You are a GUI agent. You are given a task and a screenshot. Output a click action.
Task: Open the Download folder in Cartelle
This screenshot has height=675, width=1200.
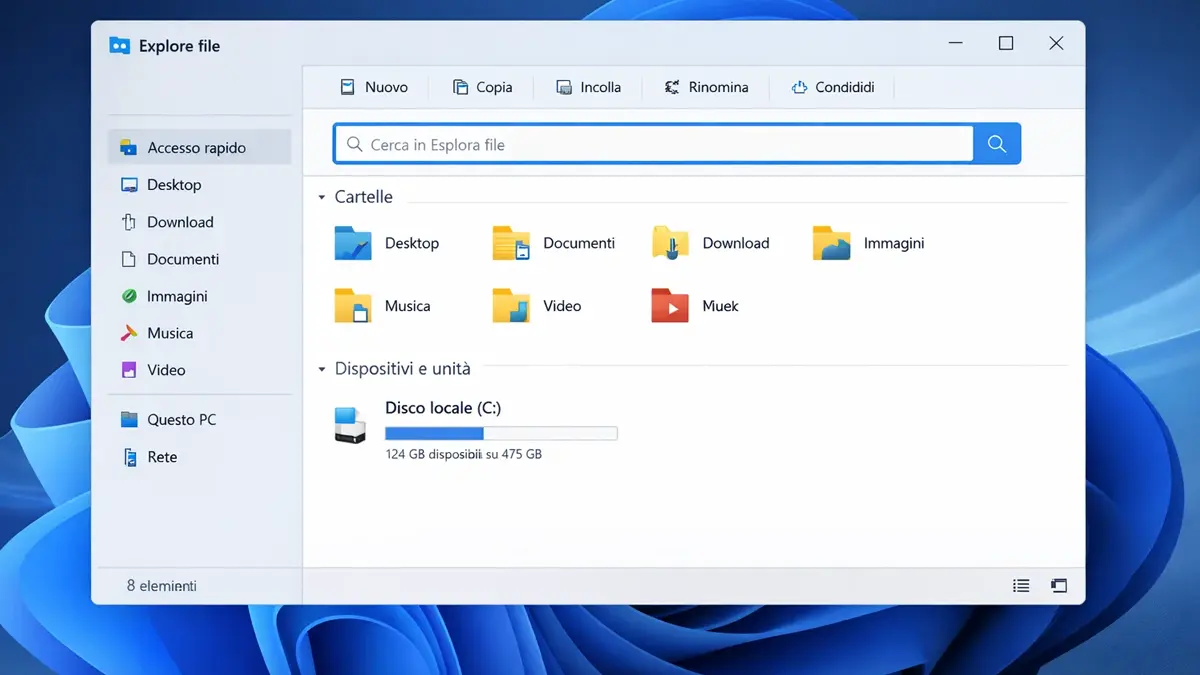click(x=671, y=243)
